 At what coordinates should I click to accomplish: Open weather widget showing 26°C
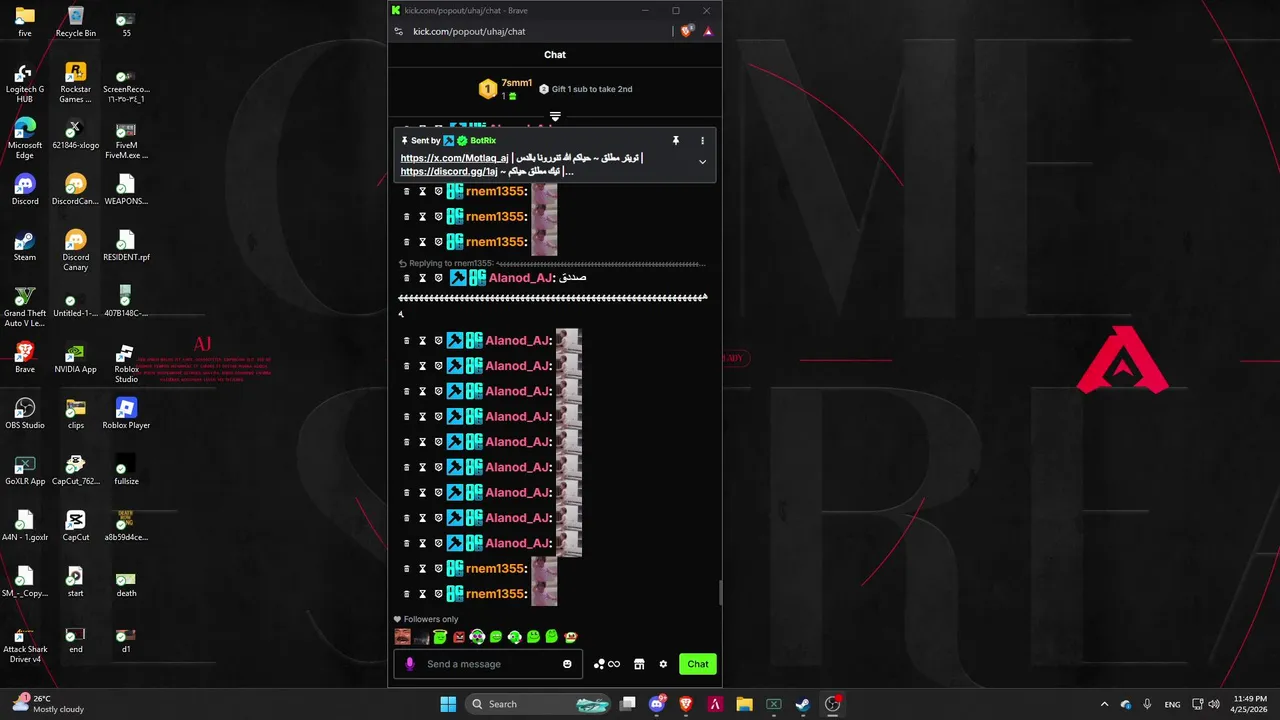48,704
